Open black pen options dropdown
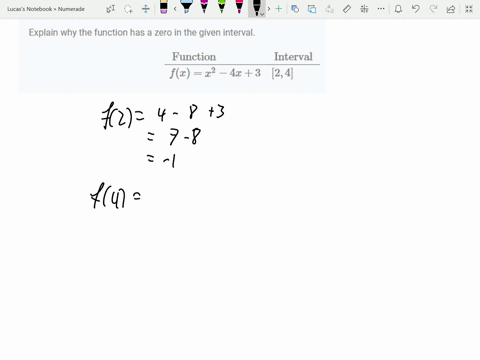 pos(262,14)
